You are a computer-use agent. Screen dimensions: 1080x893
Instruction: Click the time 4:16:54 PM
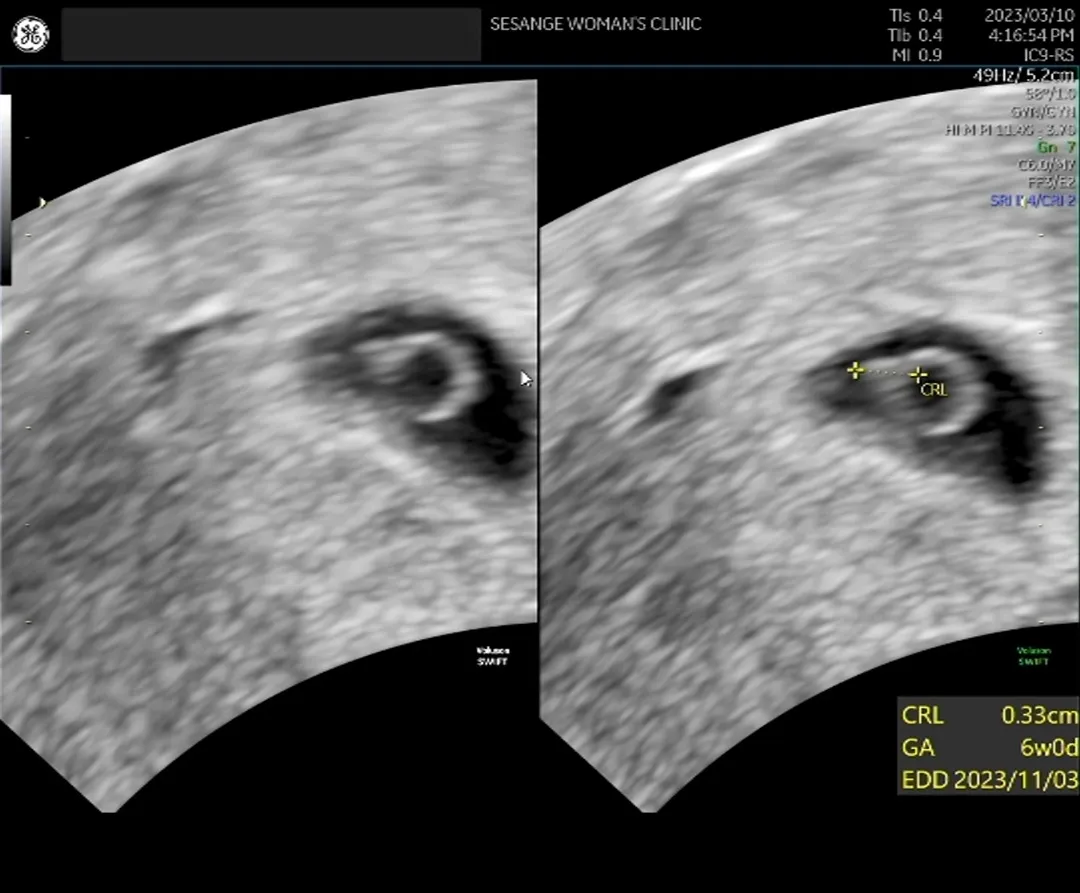(1031, 35)
